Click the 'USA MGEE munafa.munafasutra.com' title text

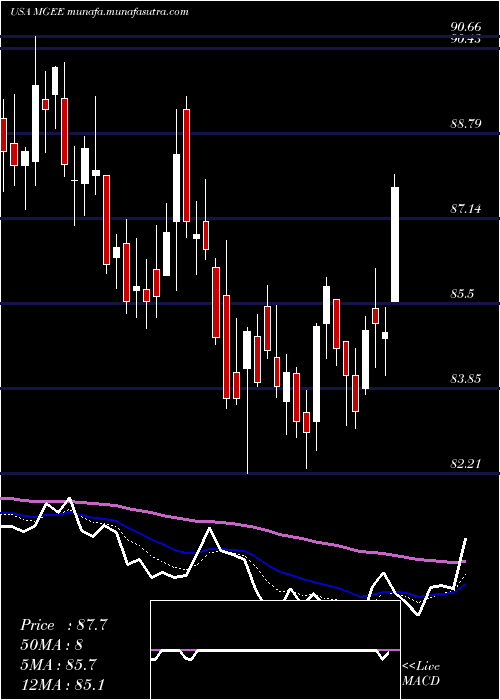(99, 12)
